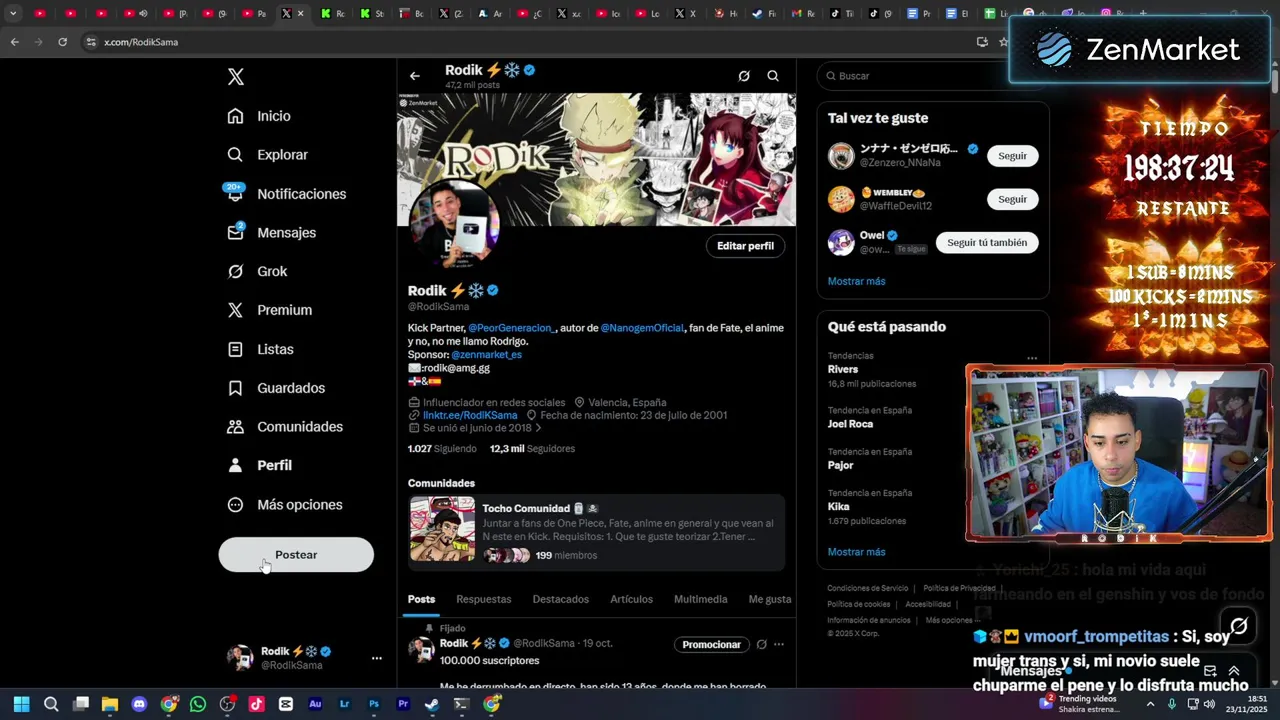Click Editar perfil button
The height and width of the screenshot is (720, 1280).
click(x=745, y=246)
